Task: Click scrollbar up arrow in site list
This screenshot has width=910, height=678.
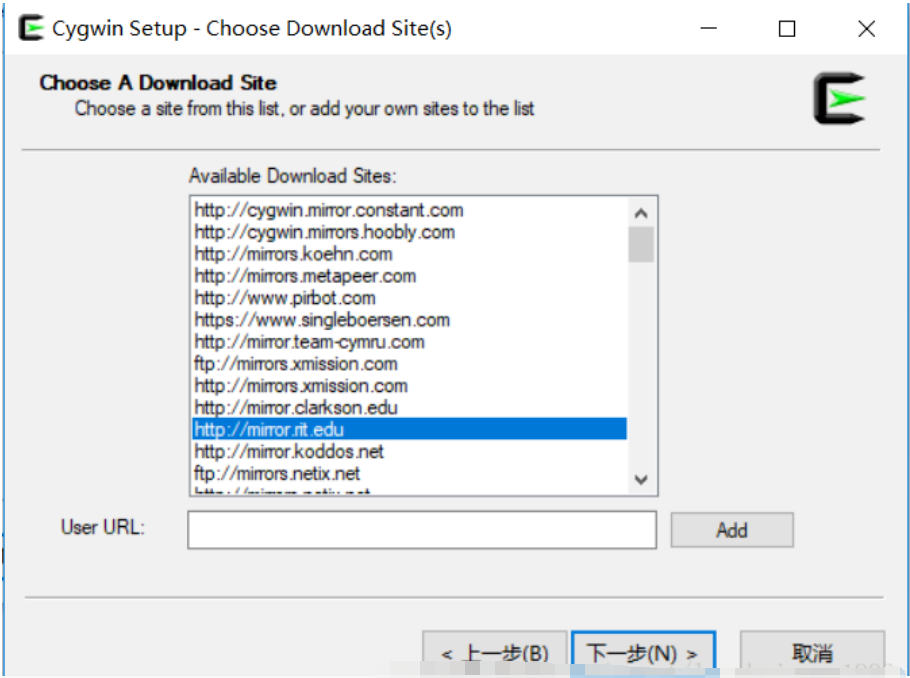Action: (641, 213)
